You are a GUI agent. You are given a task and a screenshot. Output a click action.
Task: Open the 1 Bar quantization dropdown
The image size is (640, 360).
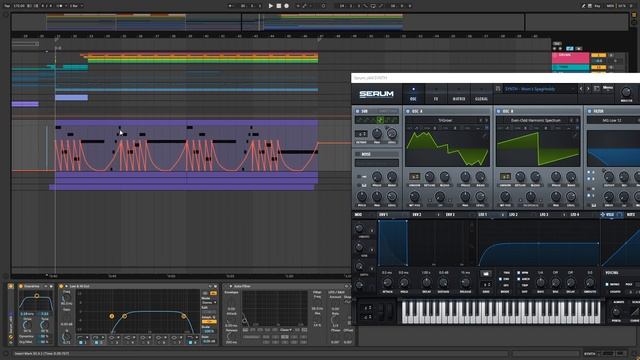click(76, 6)
